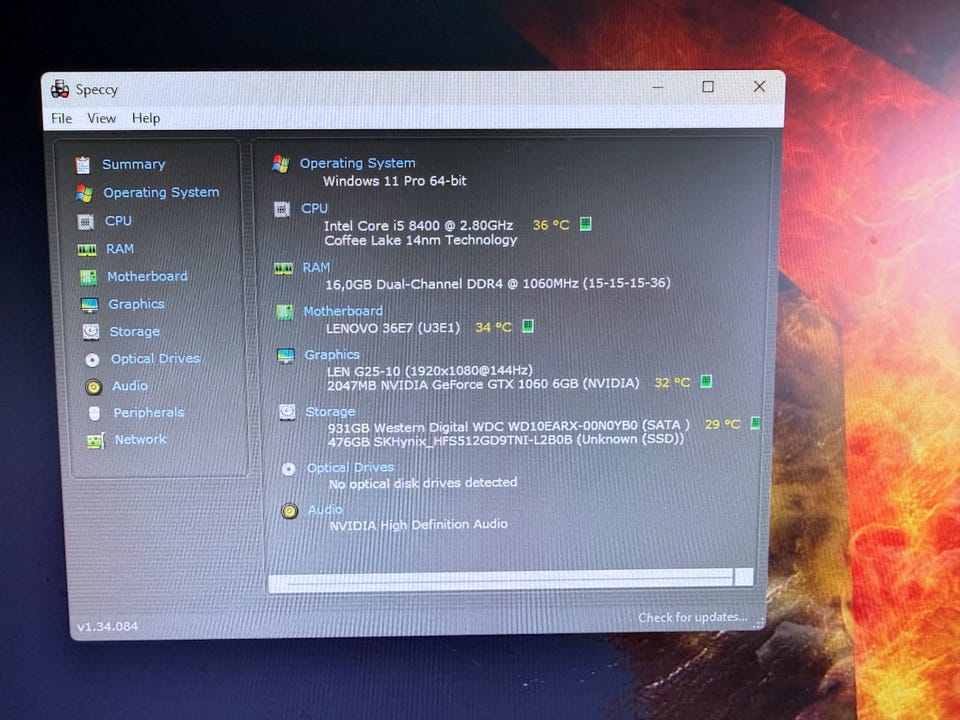
Task: Click the Western Digital WDC drive text
Action: (x=508, y=427)
